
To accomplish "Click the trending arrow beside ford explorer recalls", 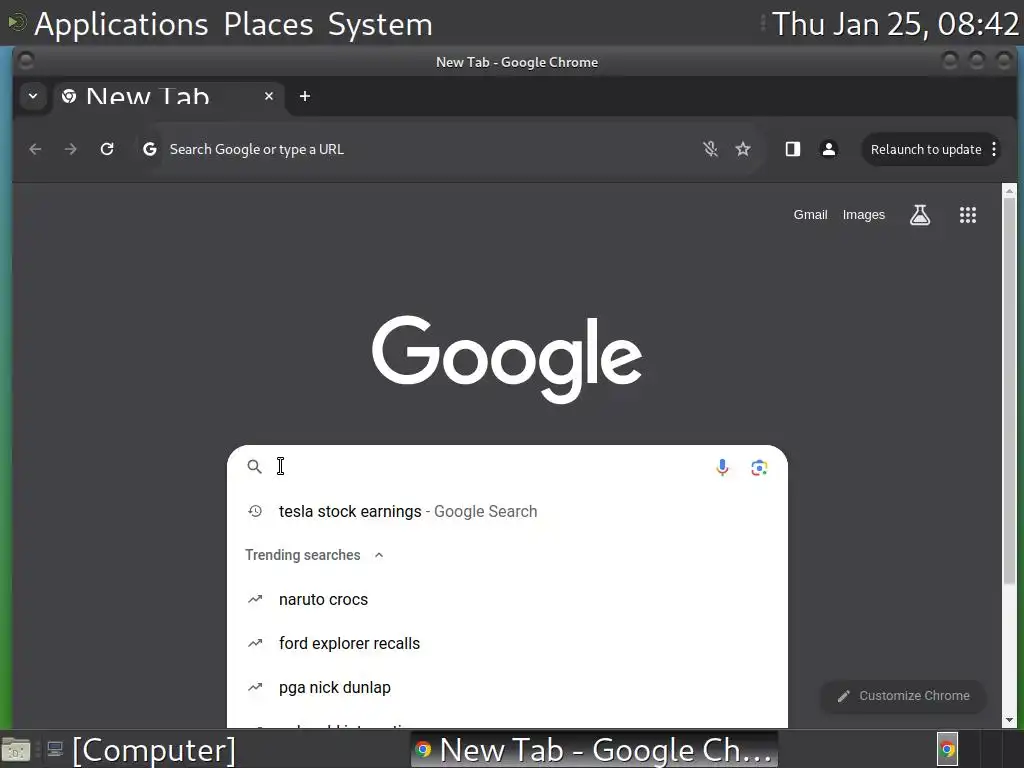I will pyautogui.click(x=255, y=643).
